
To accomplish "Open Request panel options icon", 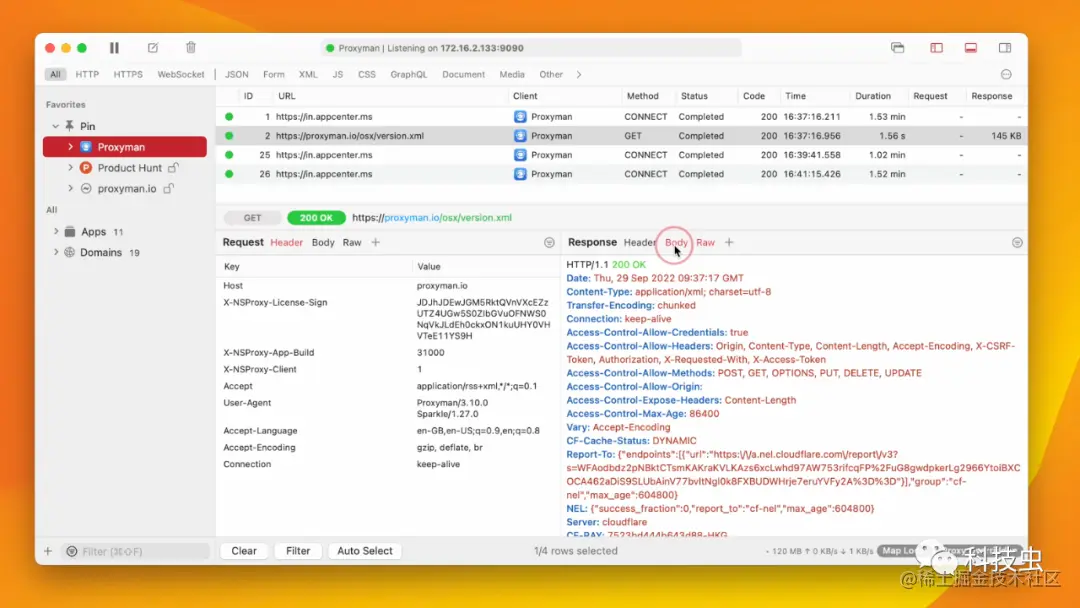I will 549,242.
